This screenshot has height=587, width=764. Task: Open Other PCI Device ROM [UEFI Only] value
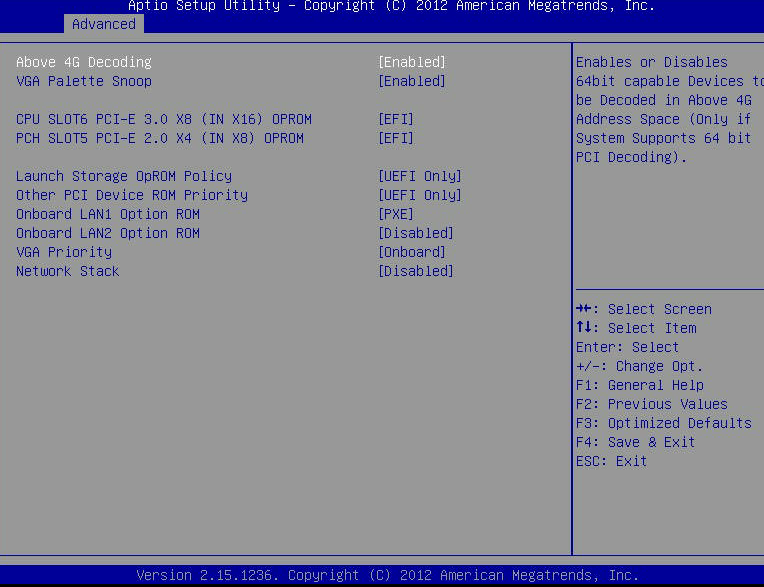420,195
